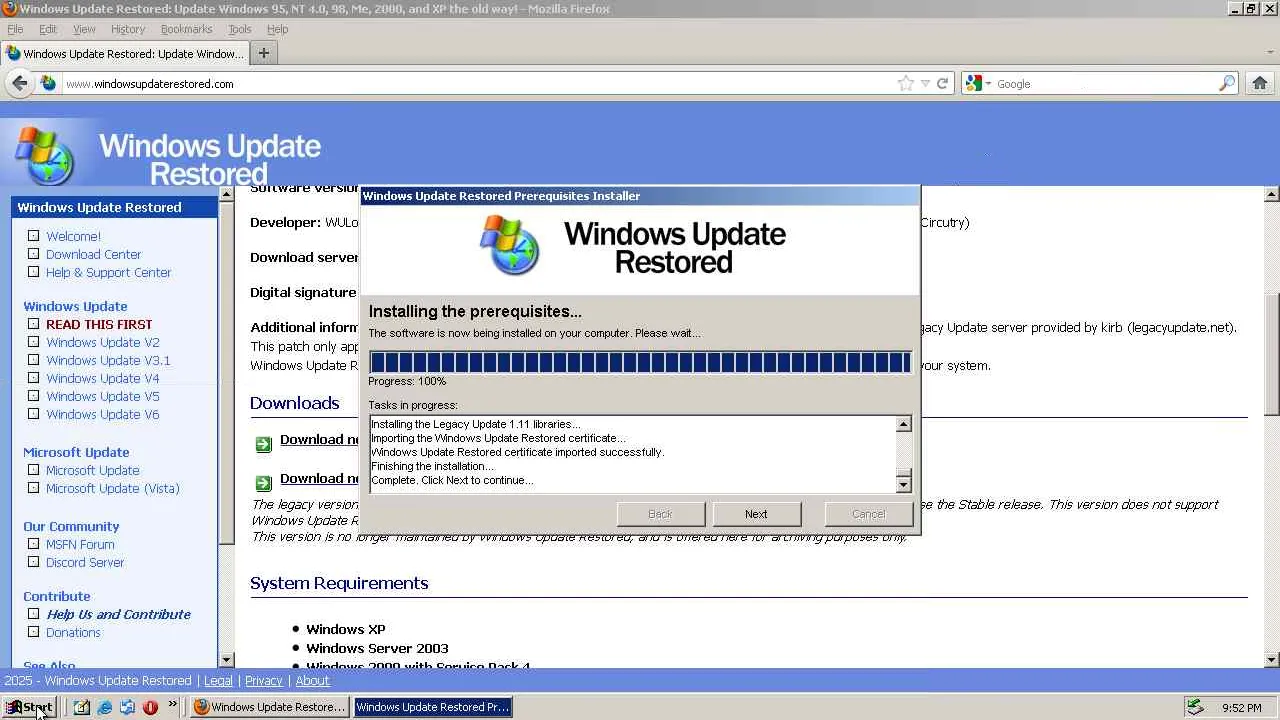1280x720 pixels.
Task: Switch to Prerequisites Installer taskbar button
Action: tap(432, 707)
